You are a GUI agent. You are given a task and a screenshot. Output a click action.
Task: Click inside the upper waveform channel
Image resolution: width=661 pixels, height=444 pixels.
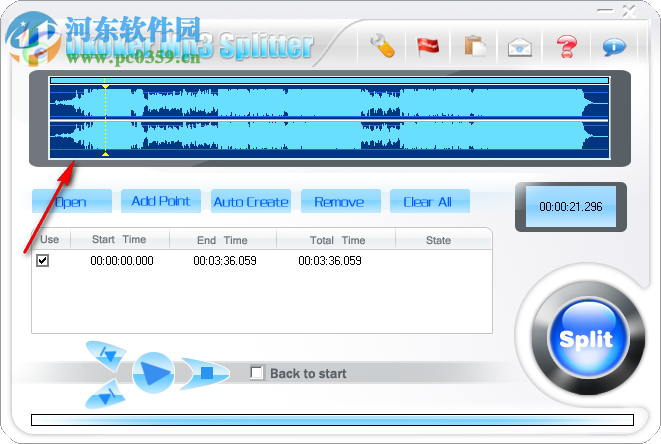[329, 102]
